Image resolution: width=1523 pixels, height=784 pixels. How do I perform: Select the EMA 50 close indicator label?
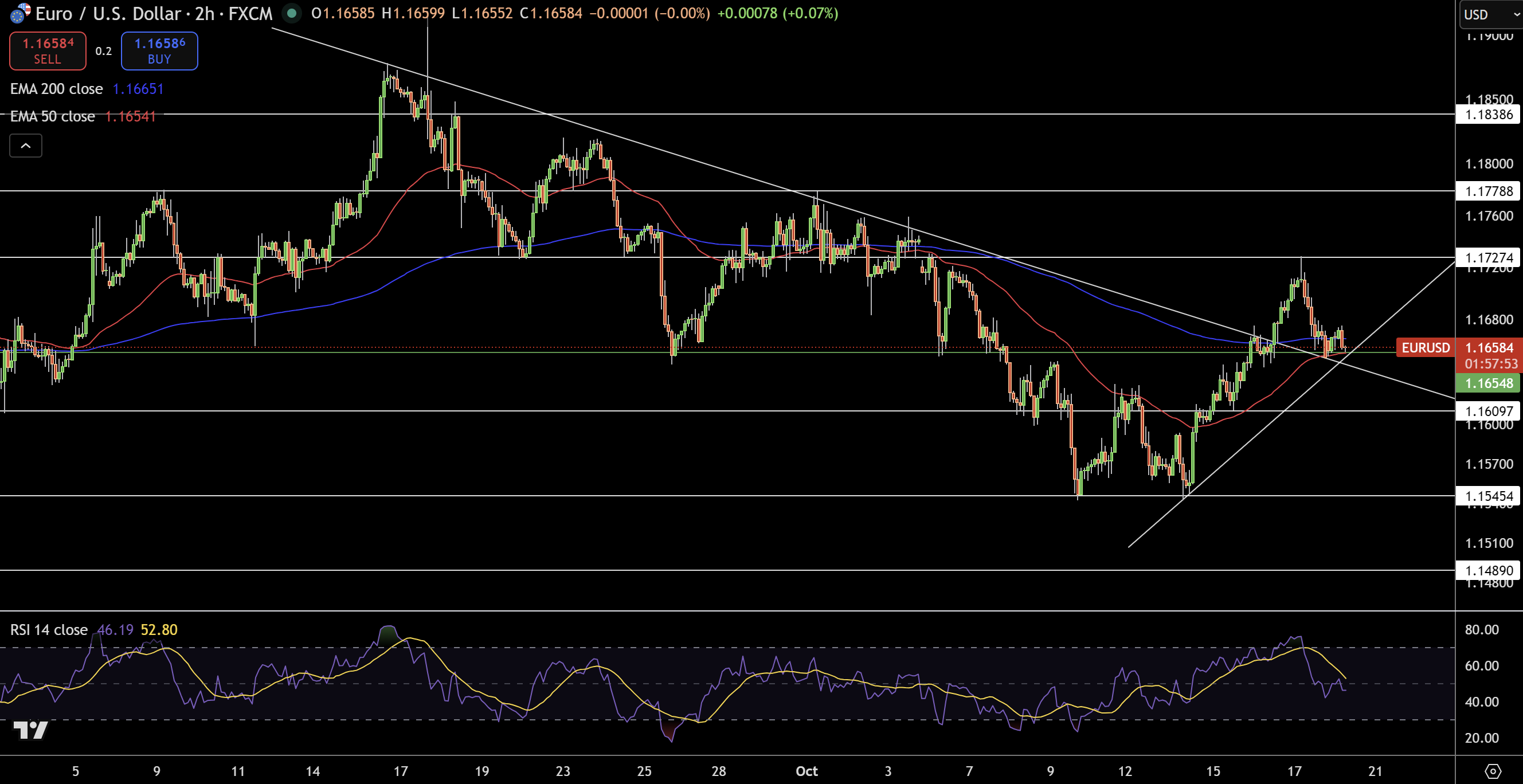pyautogui.click(x=53, y=116)
